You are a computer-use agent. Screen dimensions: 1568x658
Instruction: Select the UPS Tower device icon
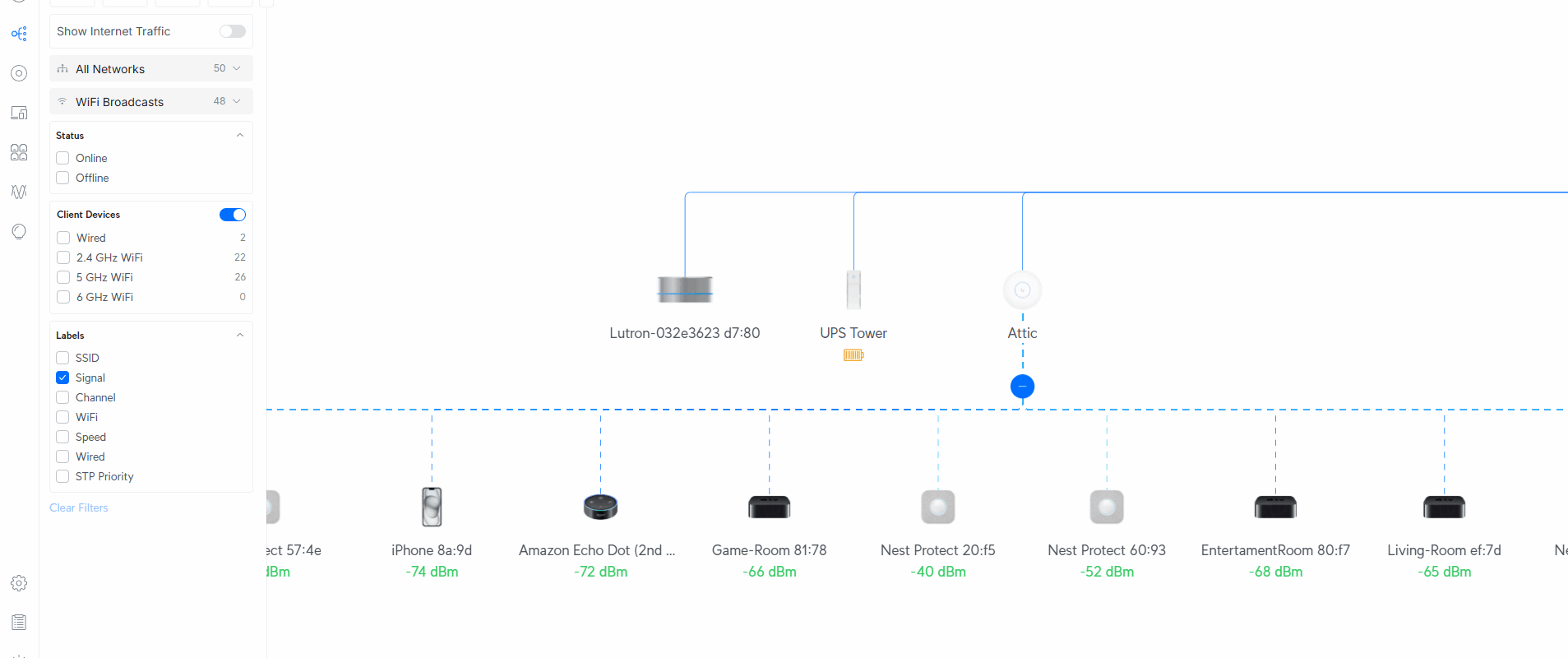pyautogui.click(x=853, y=290)
